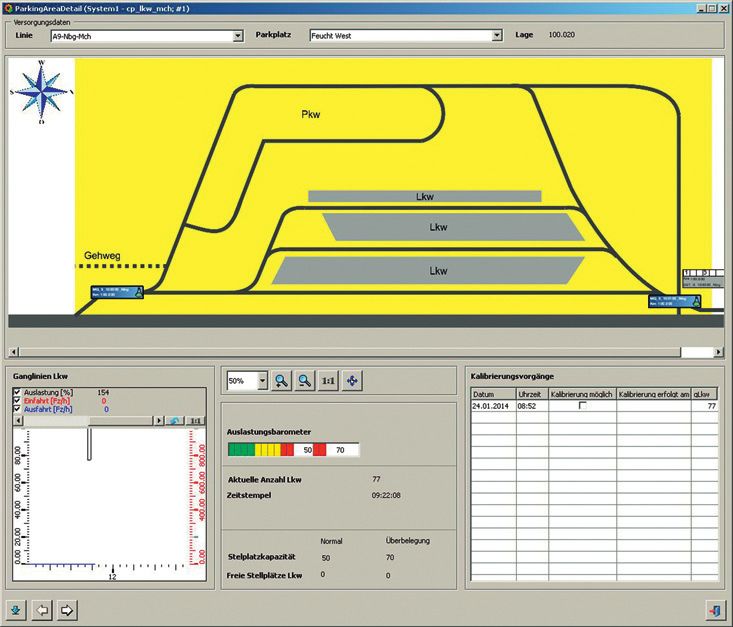Expand the Parkplatz dropdown list

pos(497,36)
